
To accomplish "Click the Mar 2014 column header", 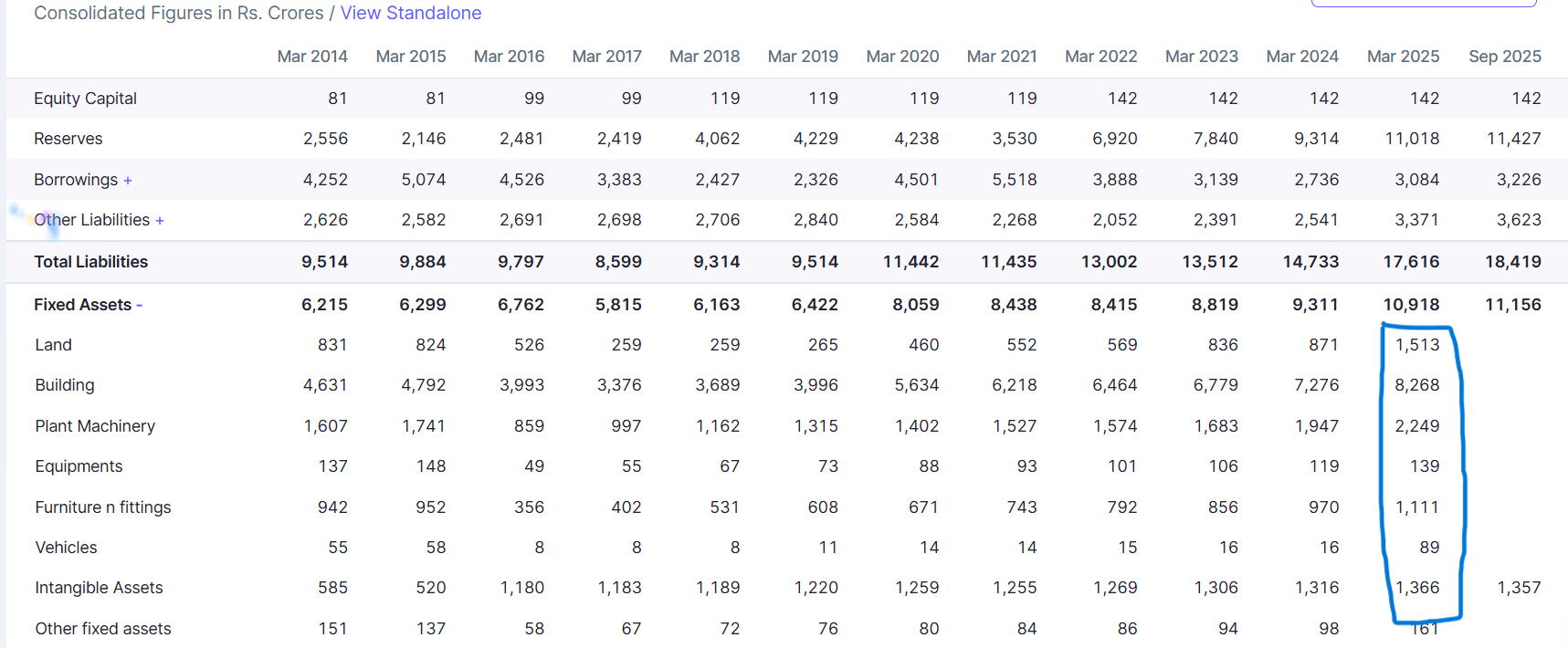I will (x=312, y=57).
